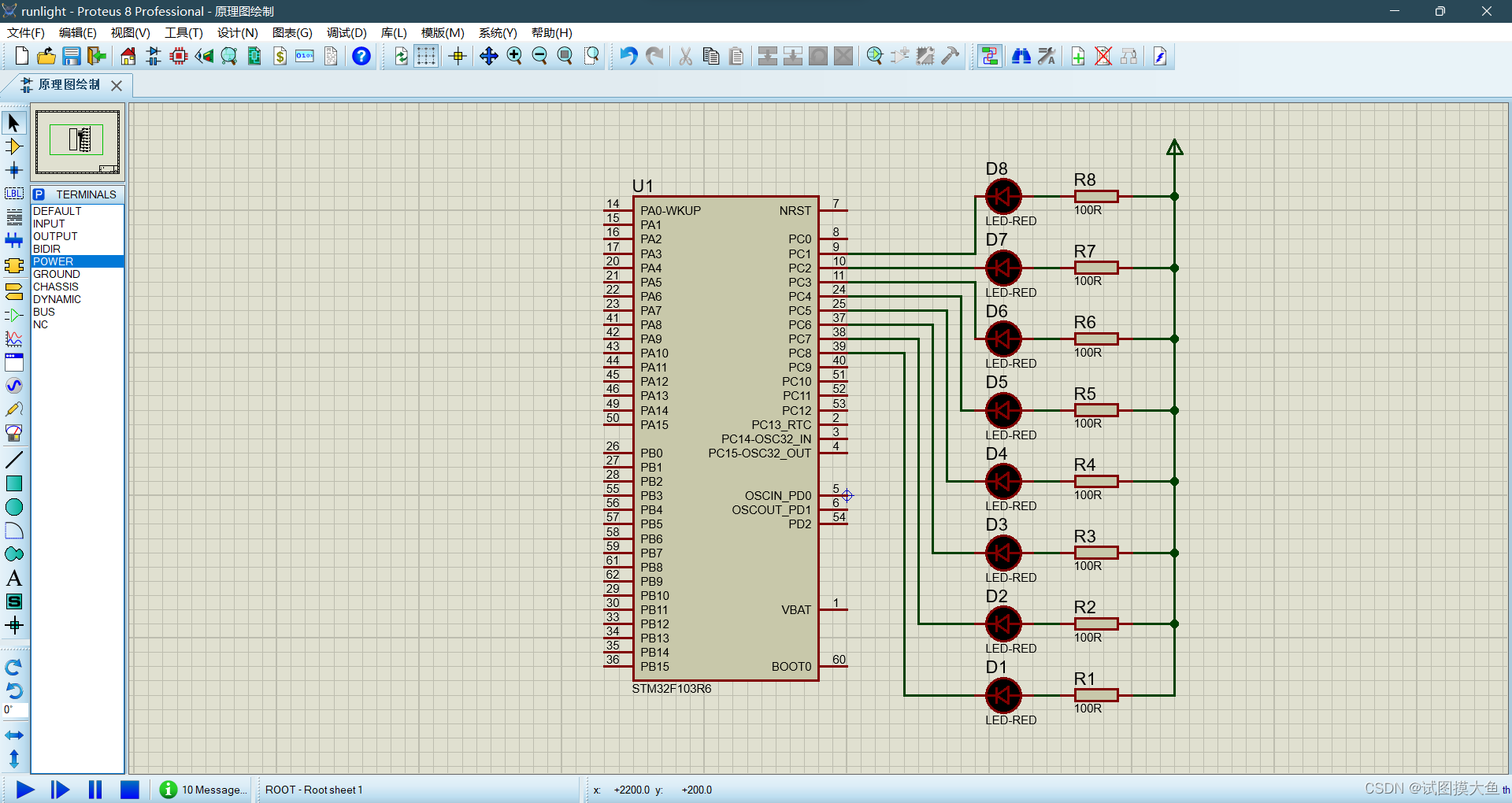This screenshot has height=803, width=1512.
Task: View the 10 simulation messages
Action: 201,790
